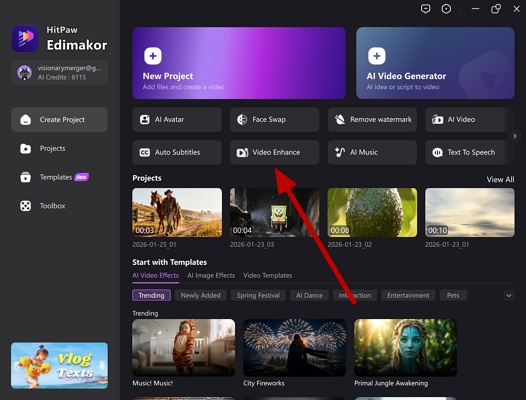
Task: Select the Trending category chip
Action: point(151,295)
